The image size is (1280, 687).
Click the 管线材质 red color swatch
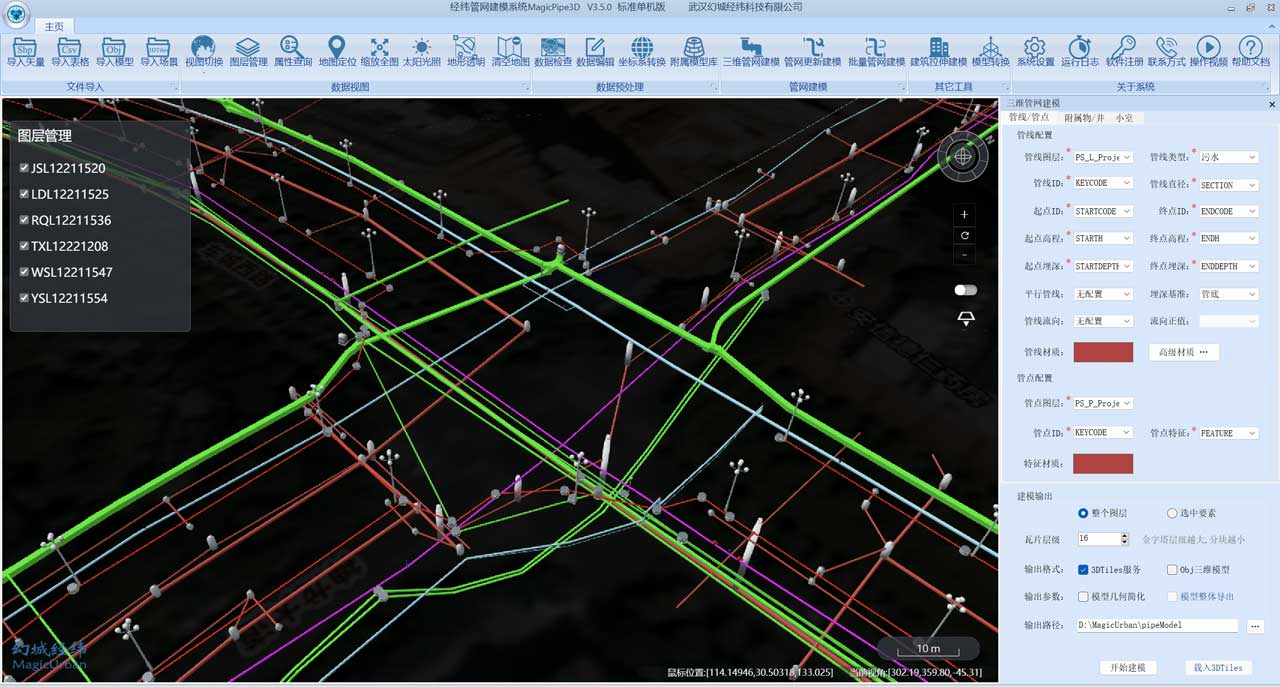pyautogui.click(x=1103, y=352)
